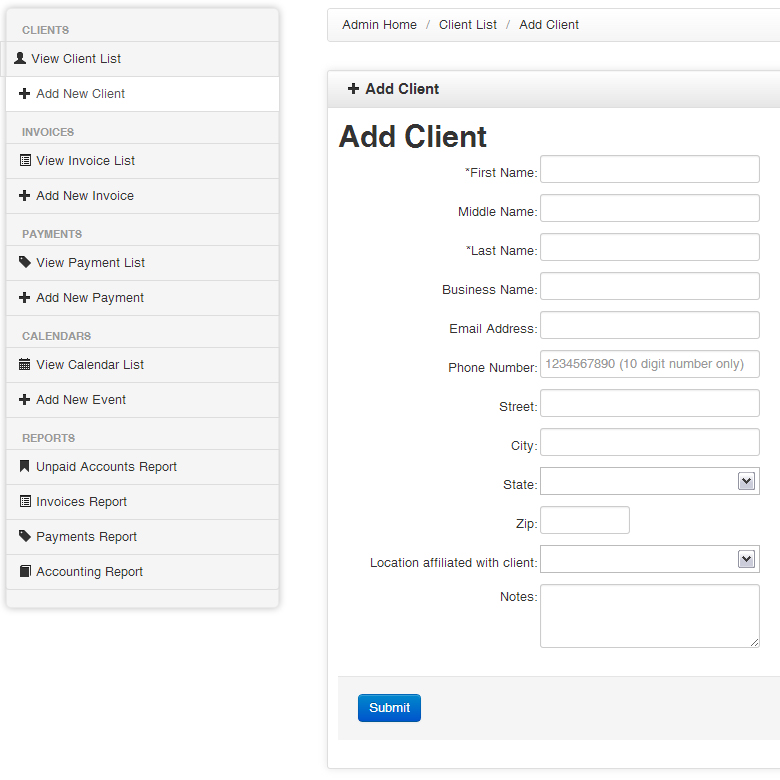Click inside the Notes text area

(x=650, y=616)
